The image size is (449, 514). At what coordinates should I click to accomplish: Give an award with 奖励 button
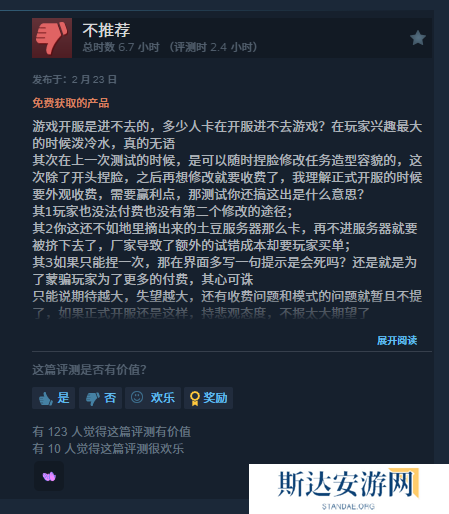click(x=208, y=398)
